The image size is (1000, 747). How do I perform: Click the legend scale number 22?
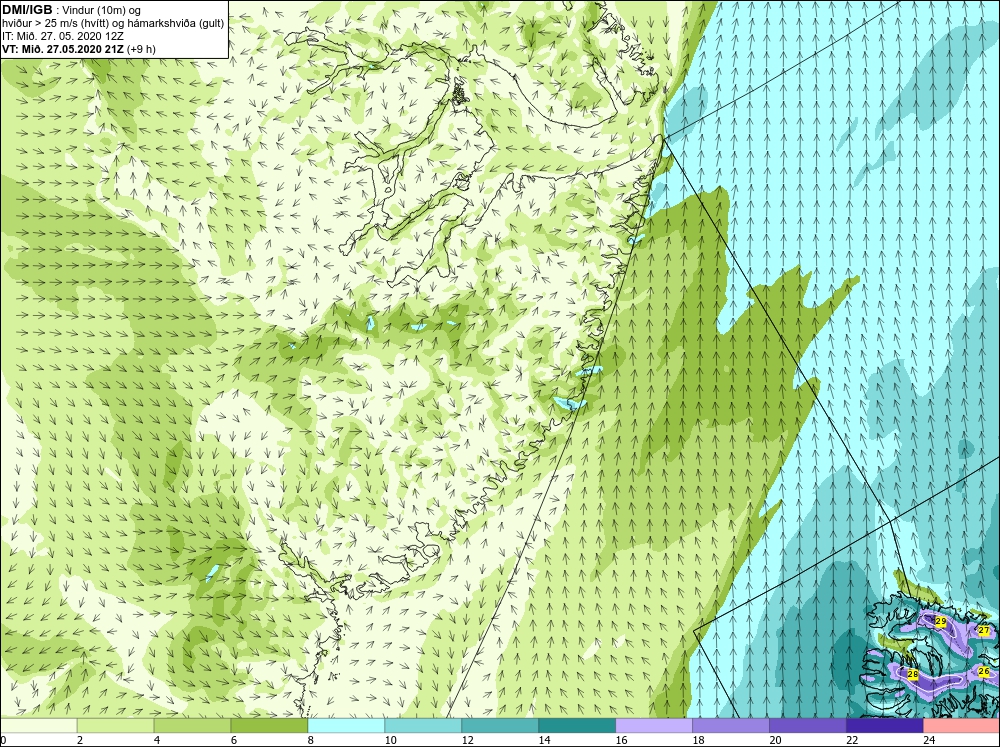click(852, 740)
